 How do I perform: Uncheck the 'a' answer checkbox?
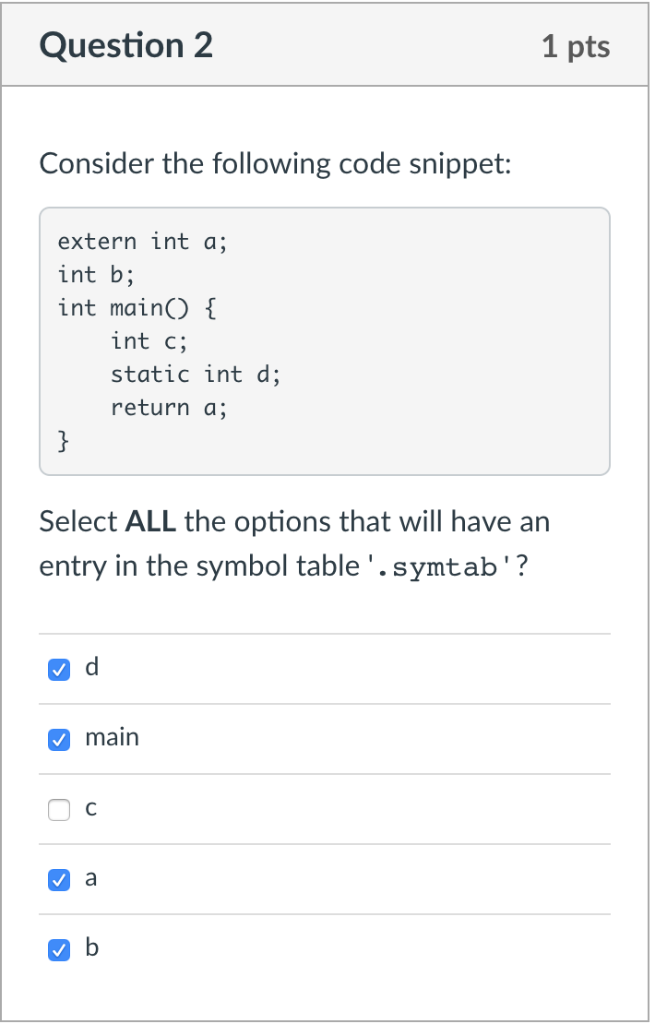pyautogui.click(x=59, y=880)
